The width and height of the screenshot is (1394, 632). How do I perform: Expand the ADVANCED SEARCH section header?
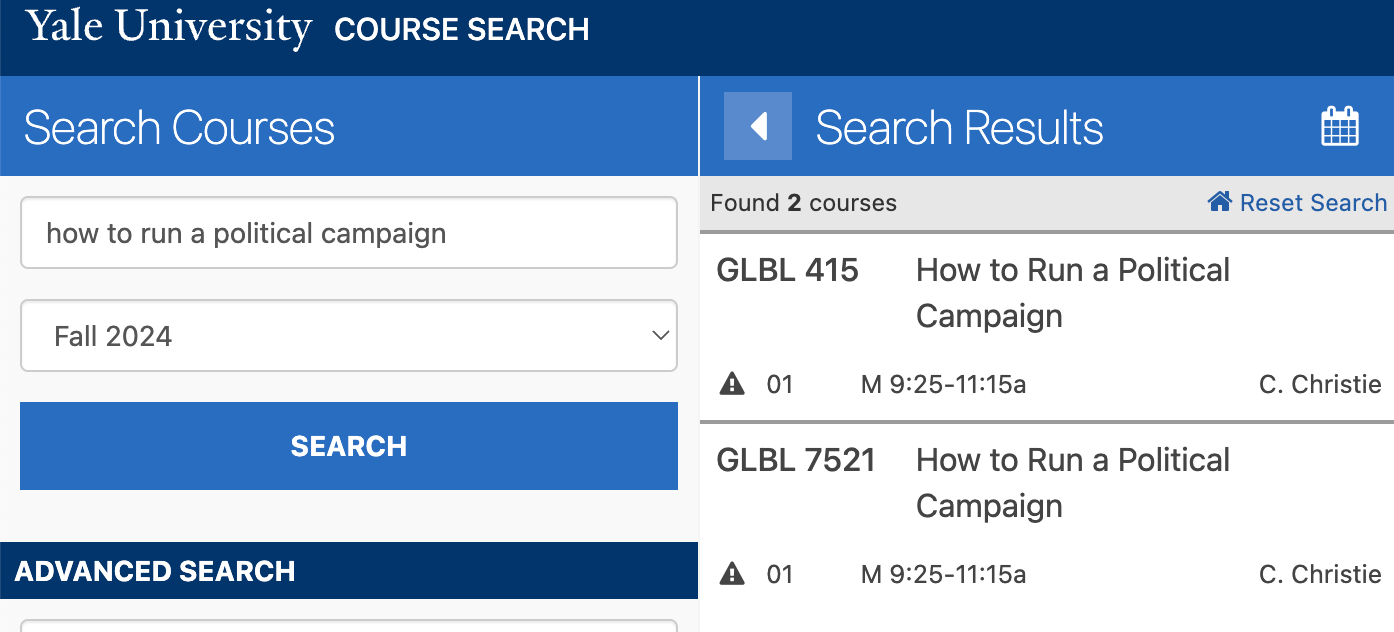349,571
